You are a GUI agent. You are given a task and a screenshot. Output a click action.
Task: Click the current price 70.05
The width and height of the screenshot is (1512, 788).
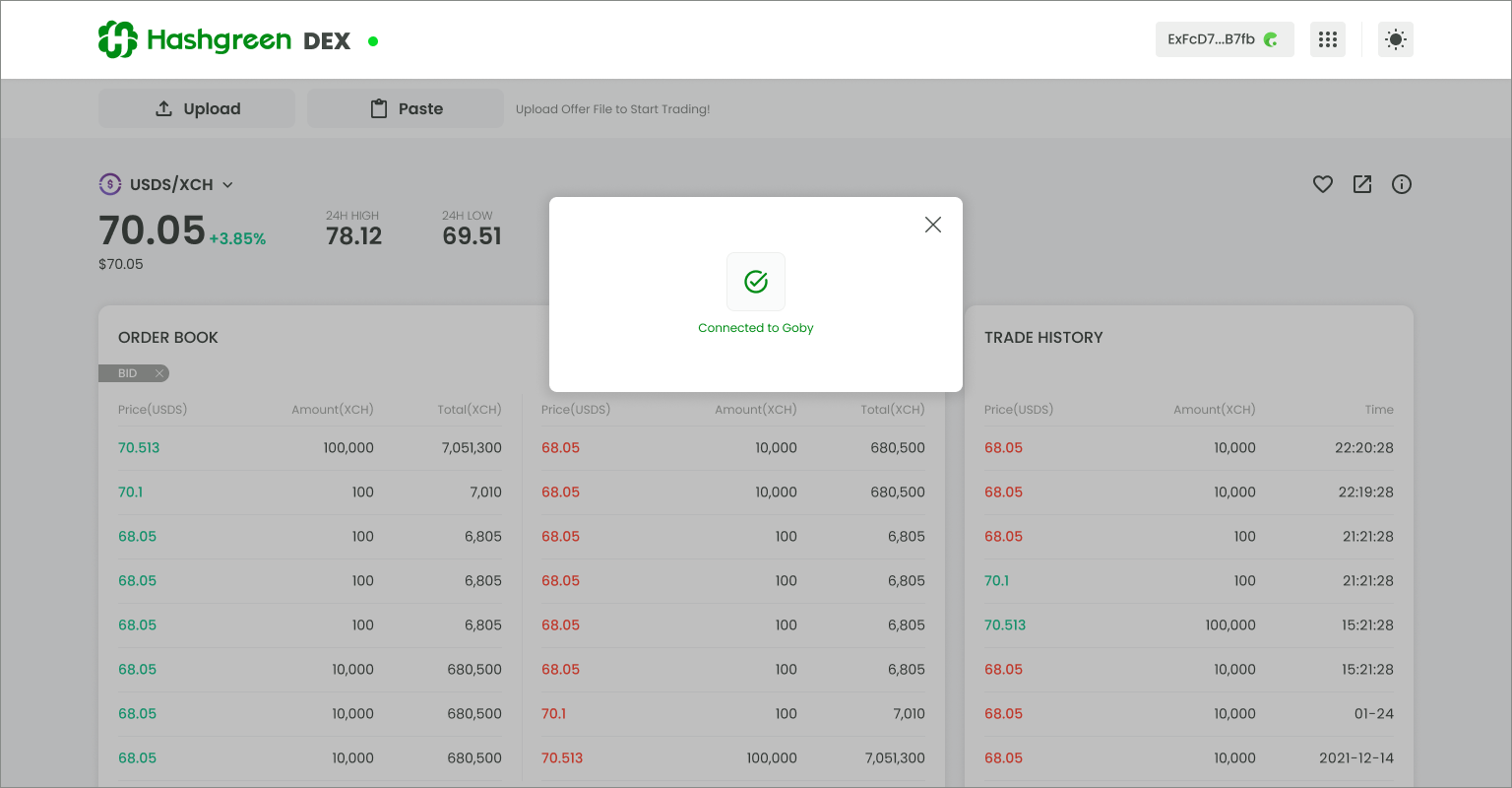click(153, 230)
